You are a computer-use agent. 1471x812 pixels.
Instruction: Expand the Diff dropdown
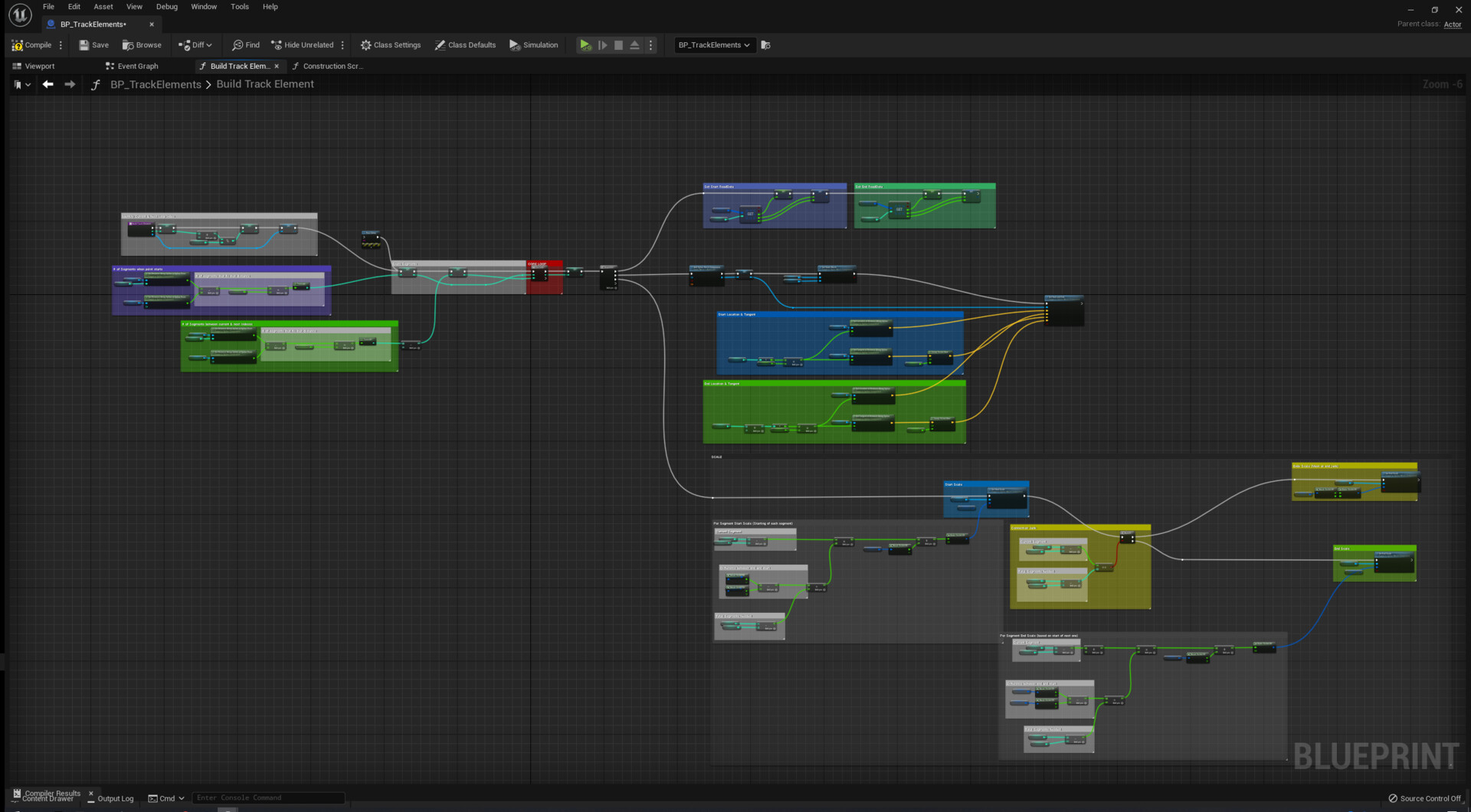pos(195,45)
